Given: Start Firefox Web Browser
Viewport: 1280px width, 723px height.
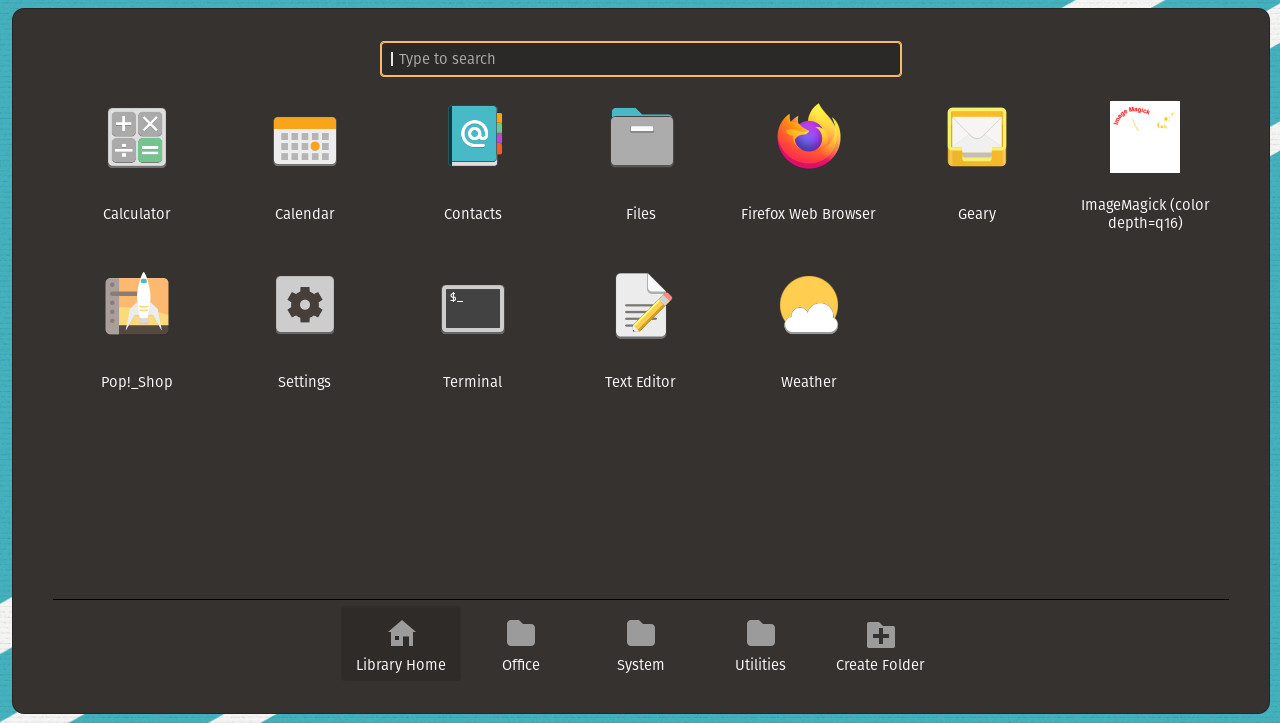Looking at the screenshot, I should tap(809, 137).
